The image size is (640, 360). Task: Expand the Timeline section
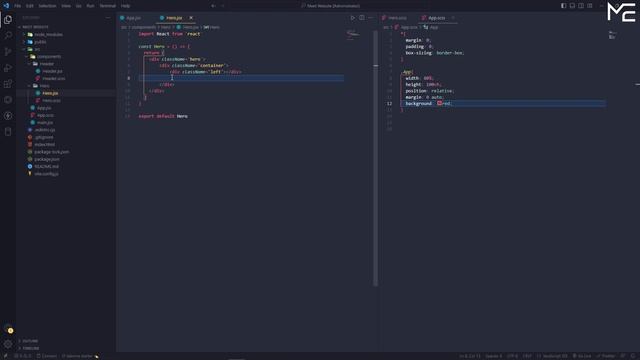[31, 348]
